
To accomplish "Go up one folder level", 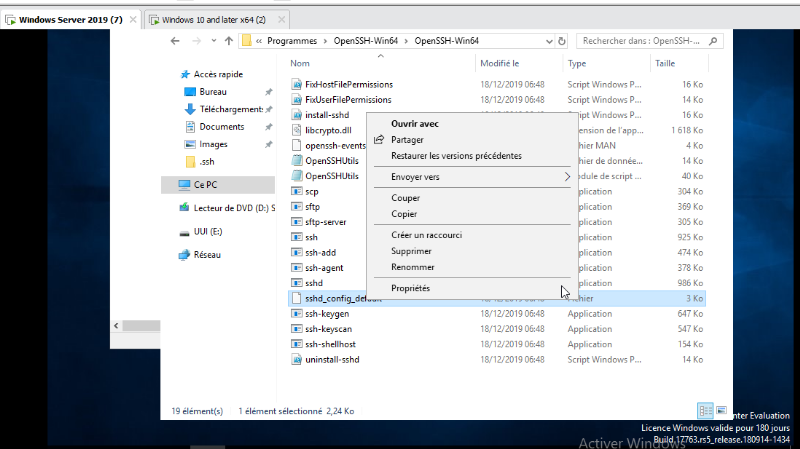I will tap(229, 41).
